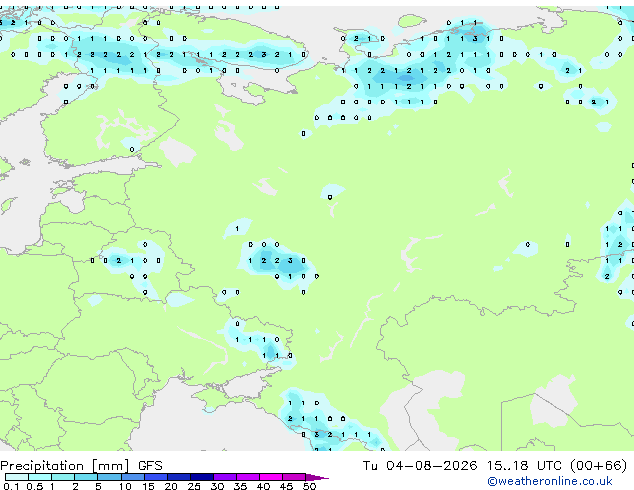Image resolution: width=634 pixels, height=490 pixels.
Task: Click the "GFS" model label
Action: click(150, 466)
